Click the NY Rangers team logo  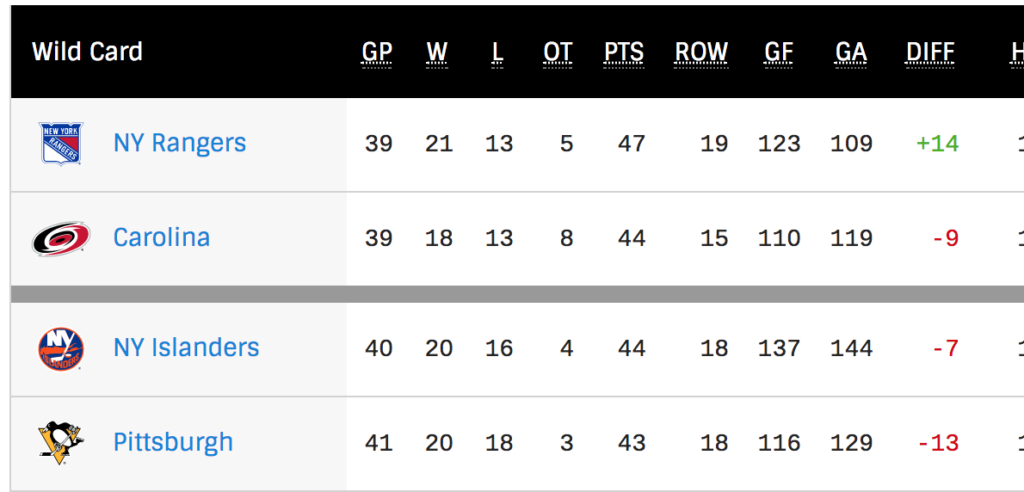(x=61, y=144)
